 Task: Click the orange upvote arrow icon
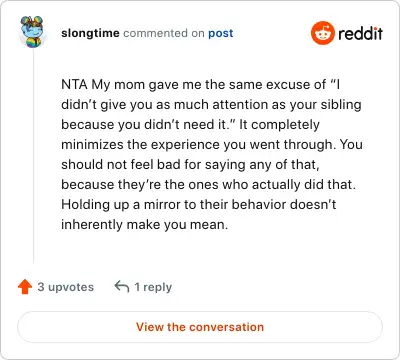[25, 287]
